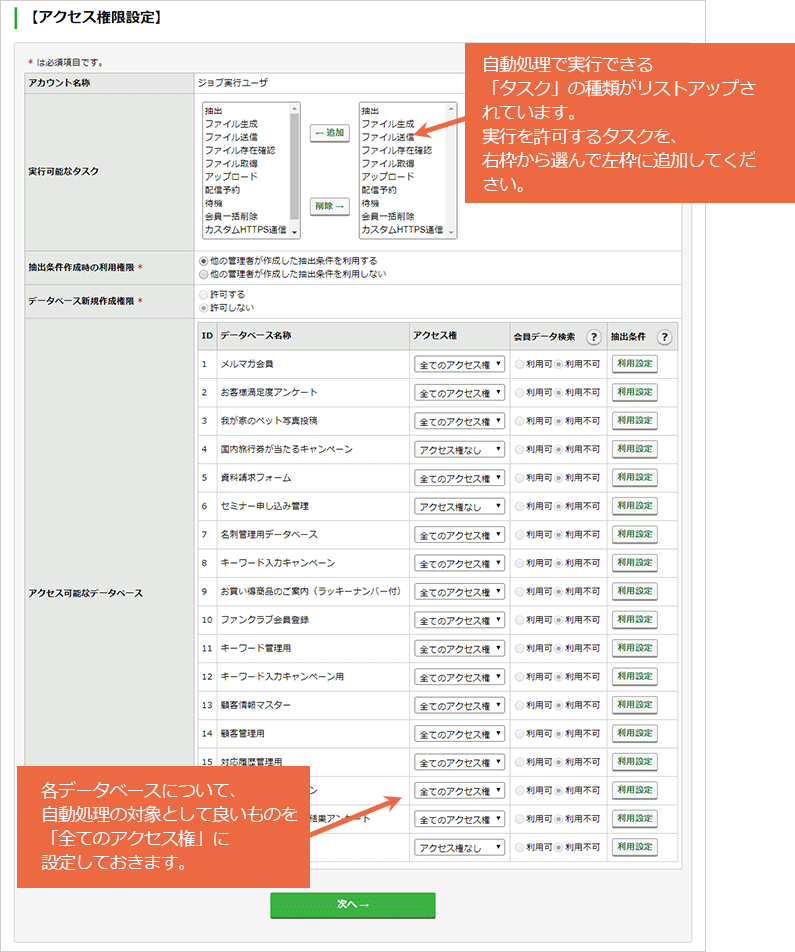Open access dropdown for 我が家のペット写真投稿
This screenshot has width=795, height=952.
(460, 421)
